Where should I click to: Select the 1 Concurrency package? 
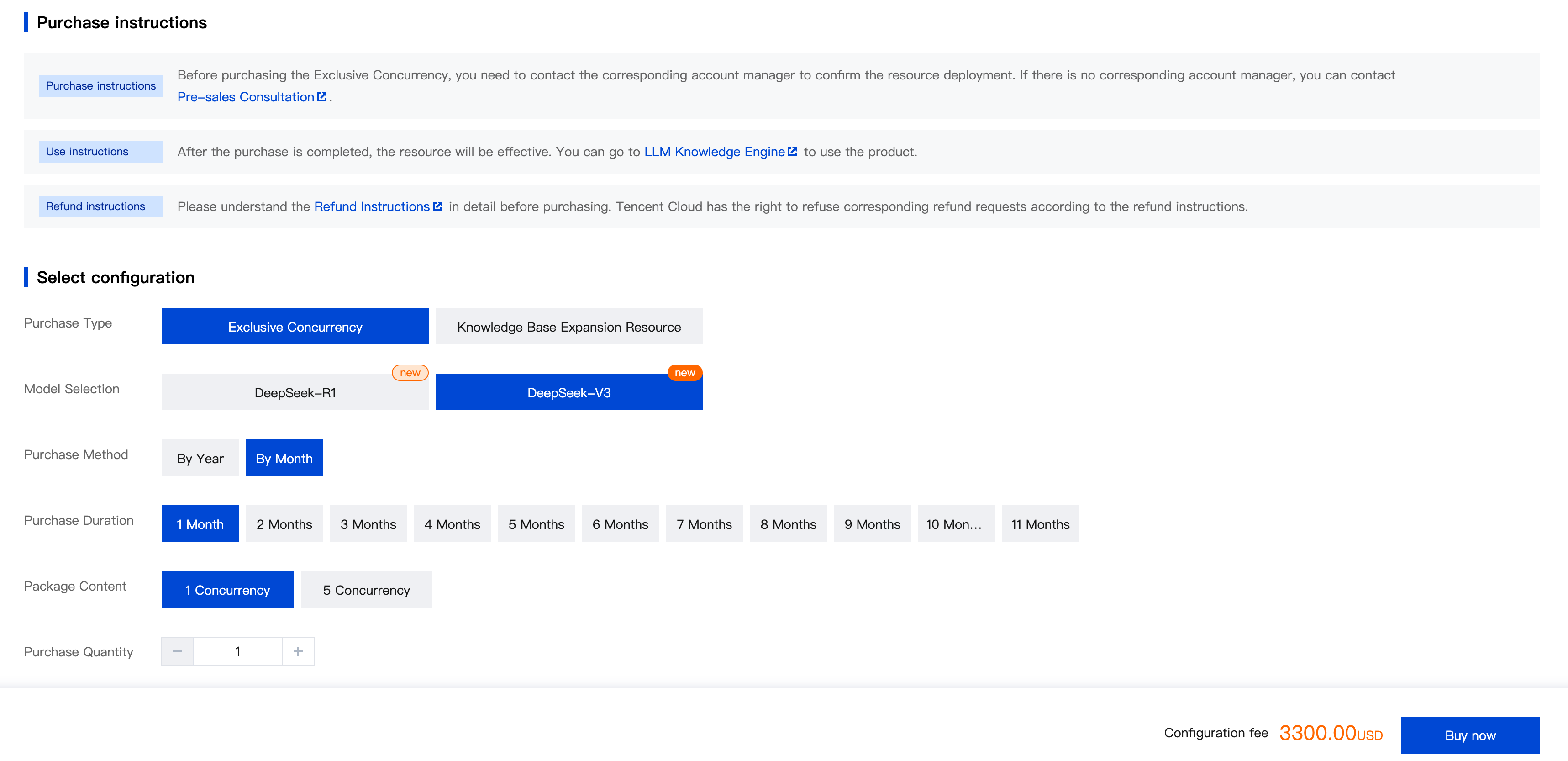(x=227, y=590)
